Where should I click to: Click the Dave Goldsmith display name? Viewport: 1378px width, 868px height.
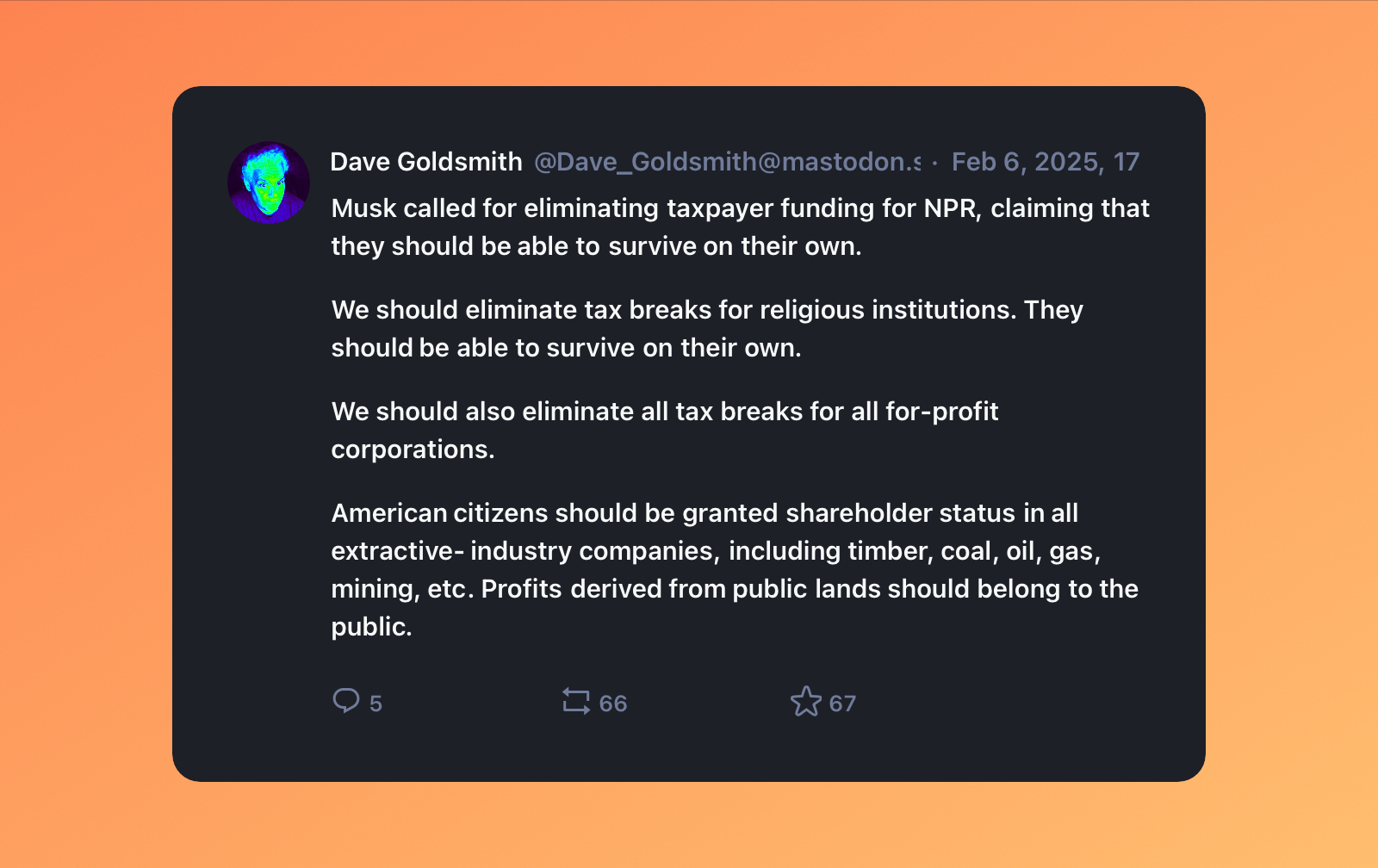tap(426, 162)
